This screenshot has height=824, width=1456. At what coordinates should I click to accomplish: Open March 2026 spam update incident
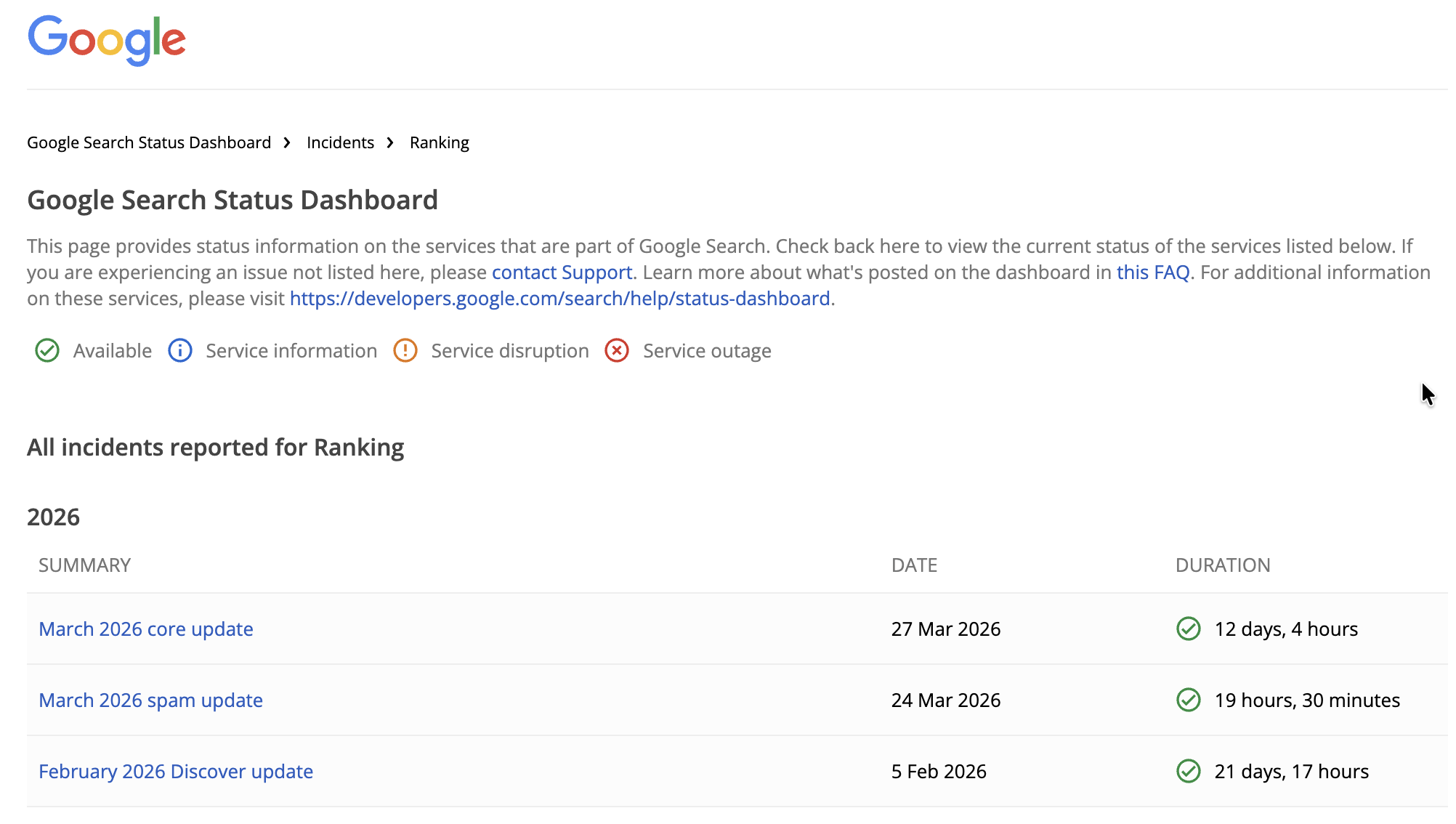tap(150, 700)
